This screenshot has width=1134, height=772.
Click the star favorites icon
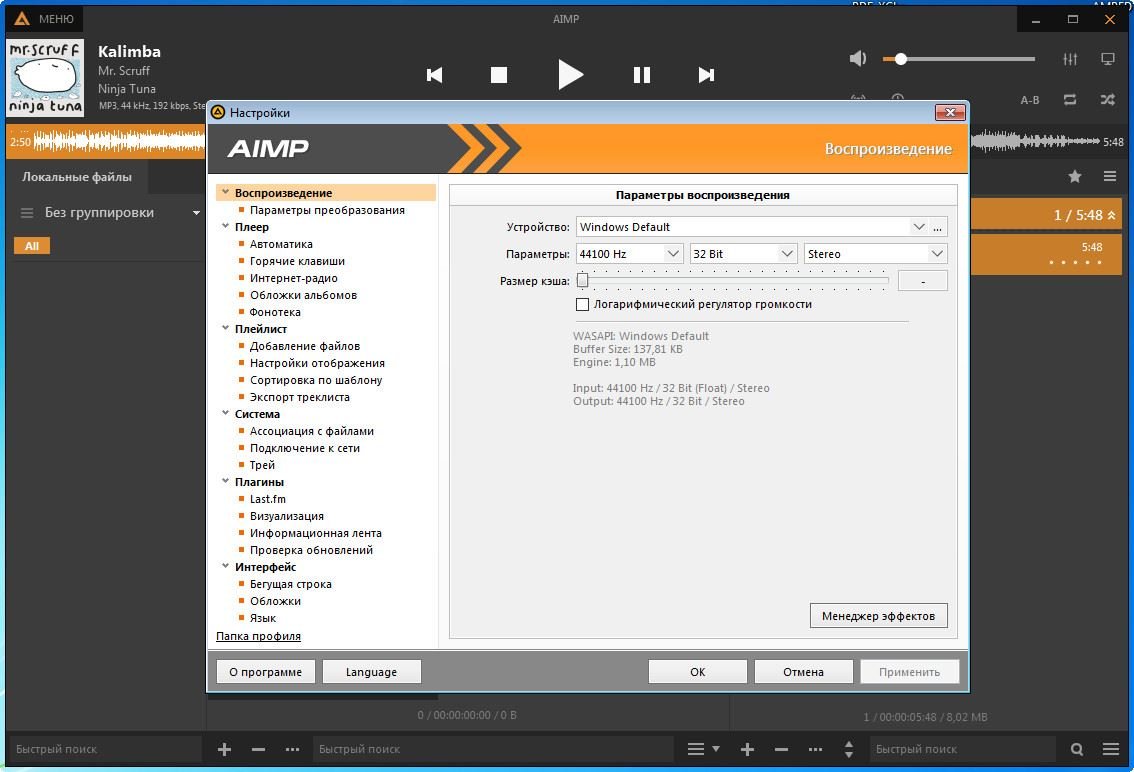(x=1075, y=177)
